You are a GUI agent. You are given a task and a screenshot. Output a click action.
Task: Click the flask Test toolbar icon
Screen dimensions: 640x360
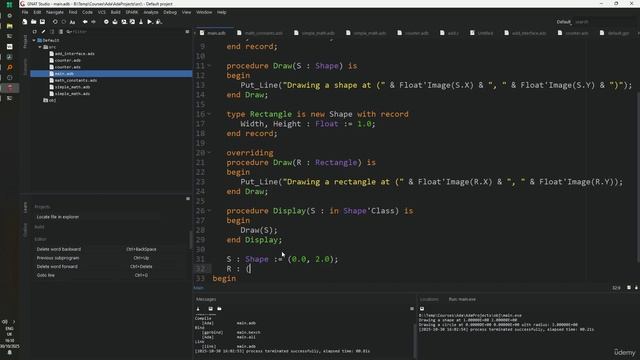pos(141,22)
